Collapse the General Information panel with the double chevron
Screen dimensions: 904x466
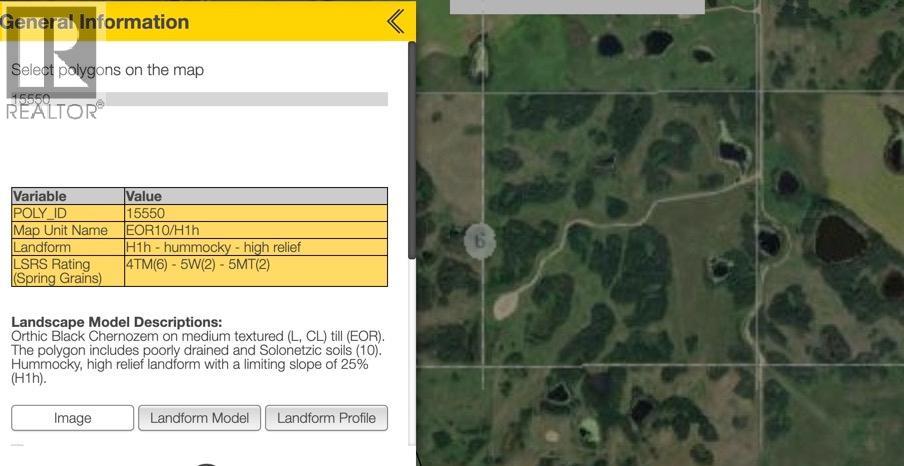pyautogui.click(x=396, y=21)
